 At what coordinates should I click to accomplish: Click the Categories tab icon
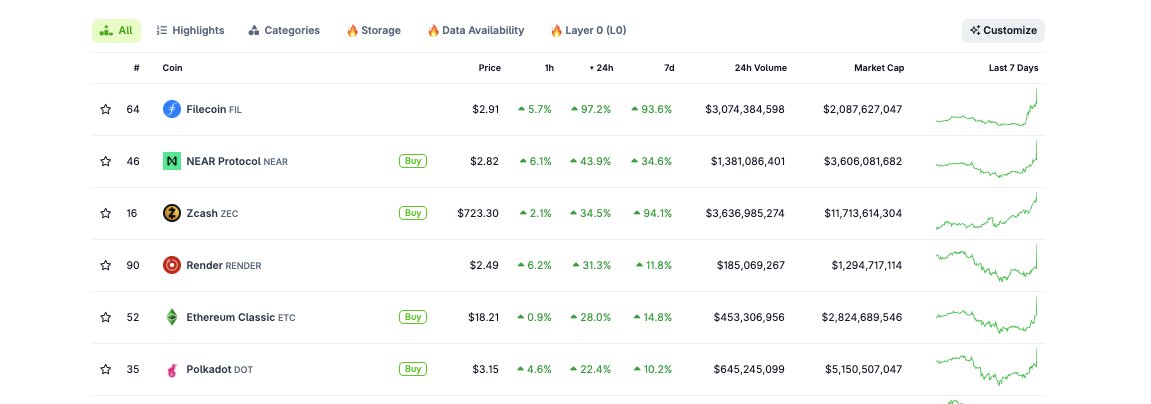254,31
